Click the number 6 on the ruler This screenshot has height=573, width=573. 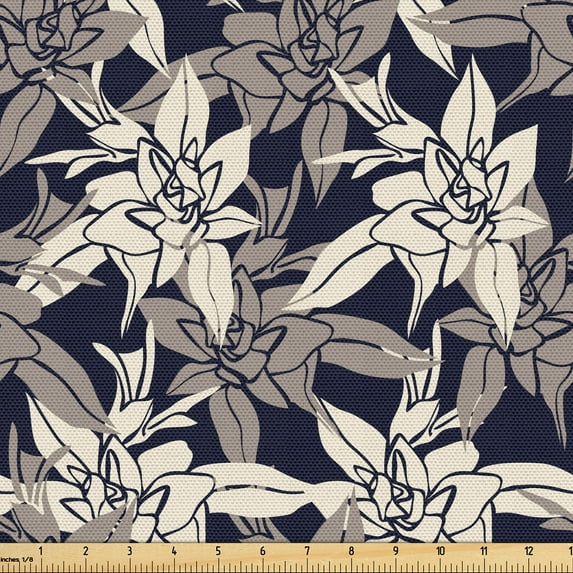point(262,551)
